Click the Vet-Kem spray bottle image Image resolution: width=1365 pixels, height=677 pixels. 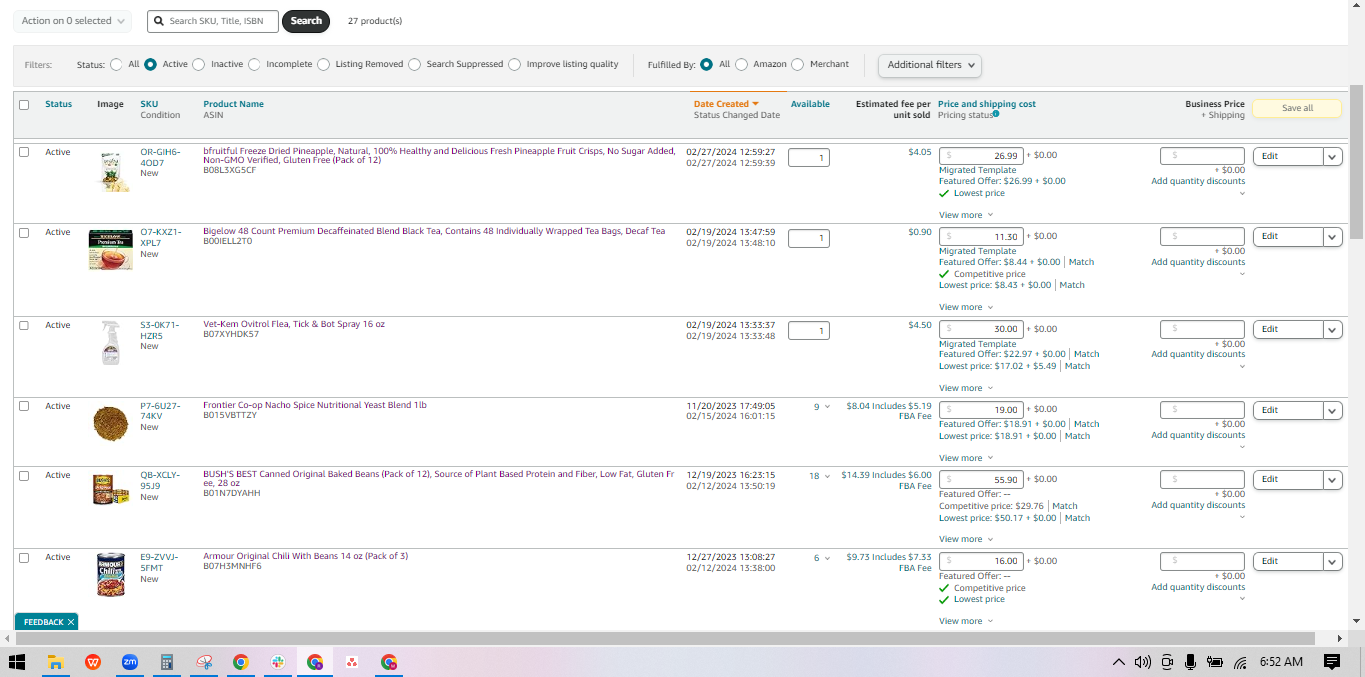(110, 342)
